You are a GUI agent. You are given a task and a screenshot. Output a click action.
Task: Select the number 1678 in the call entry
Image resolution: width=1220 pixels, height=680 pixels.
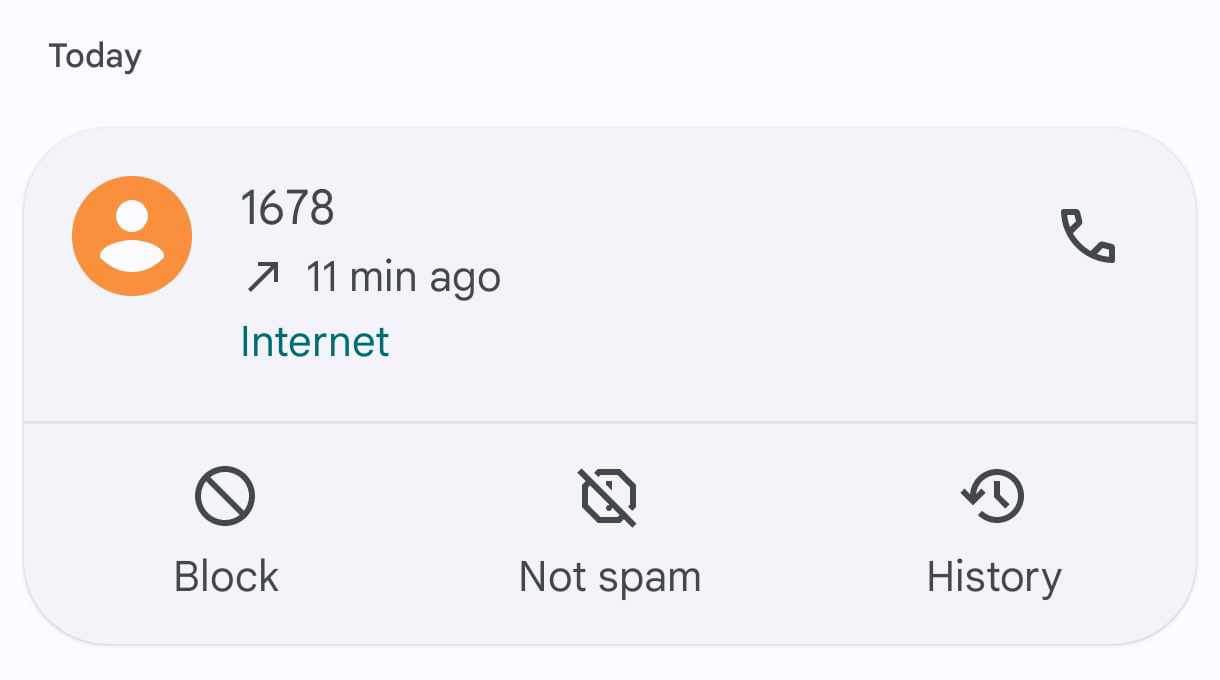coord(287,209)
